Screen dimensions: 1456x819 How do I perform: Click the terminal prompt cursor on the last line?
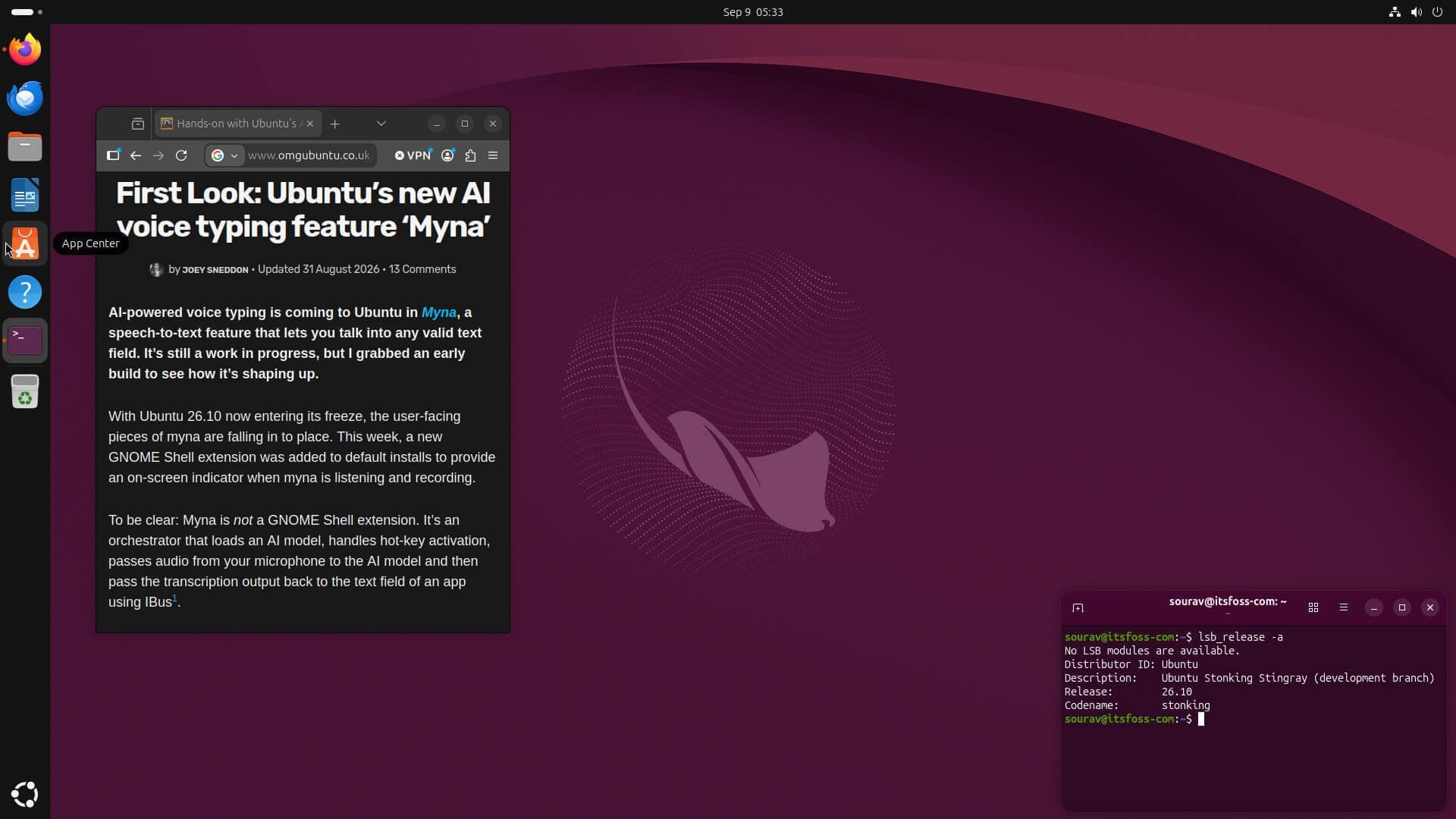click(1201, 719)
